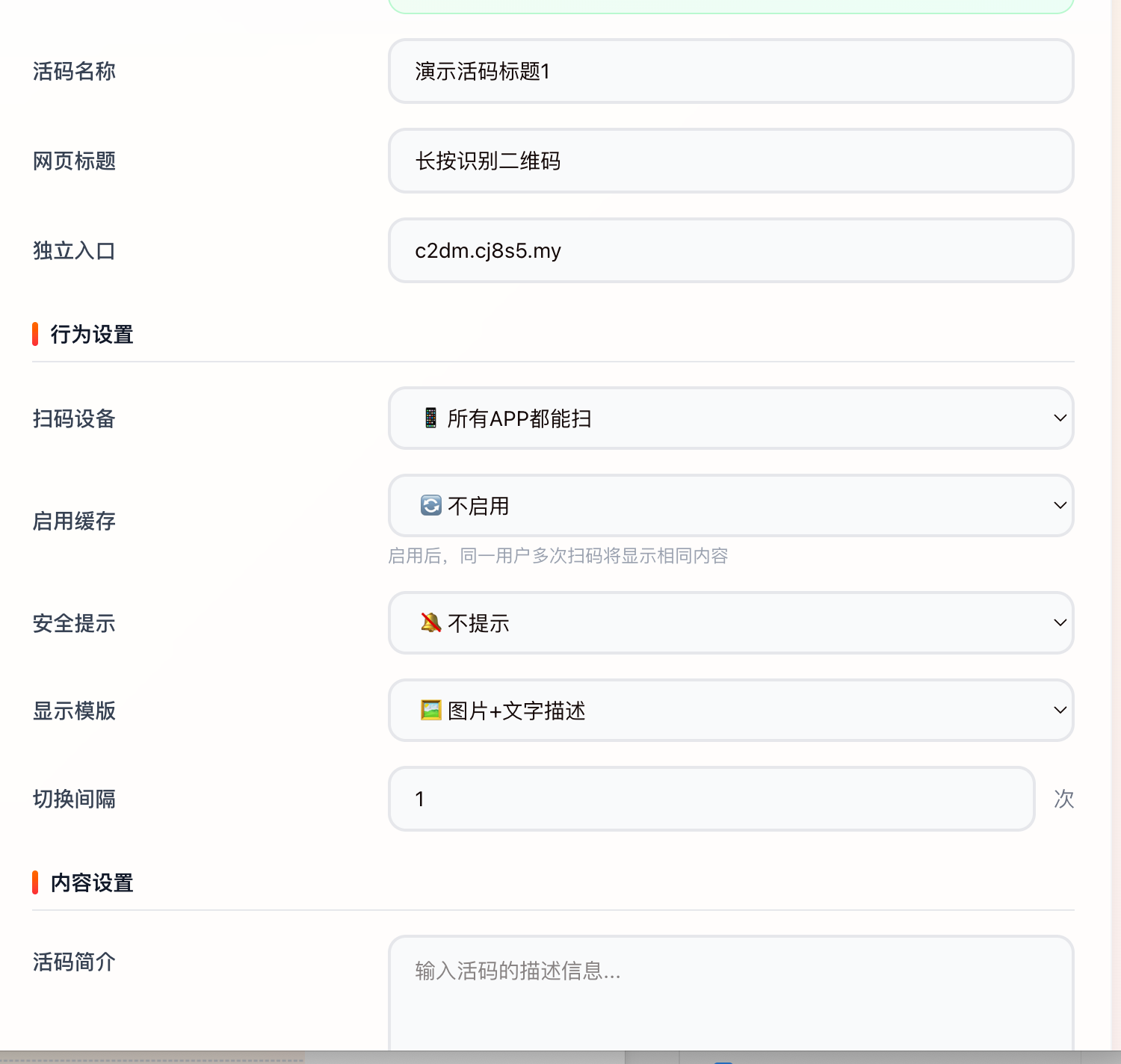Image resolution: width=1121 pixels, height=1064 pixels.
Task: Click the 网页标题 label
Action: pos(74,161)
